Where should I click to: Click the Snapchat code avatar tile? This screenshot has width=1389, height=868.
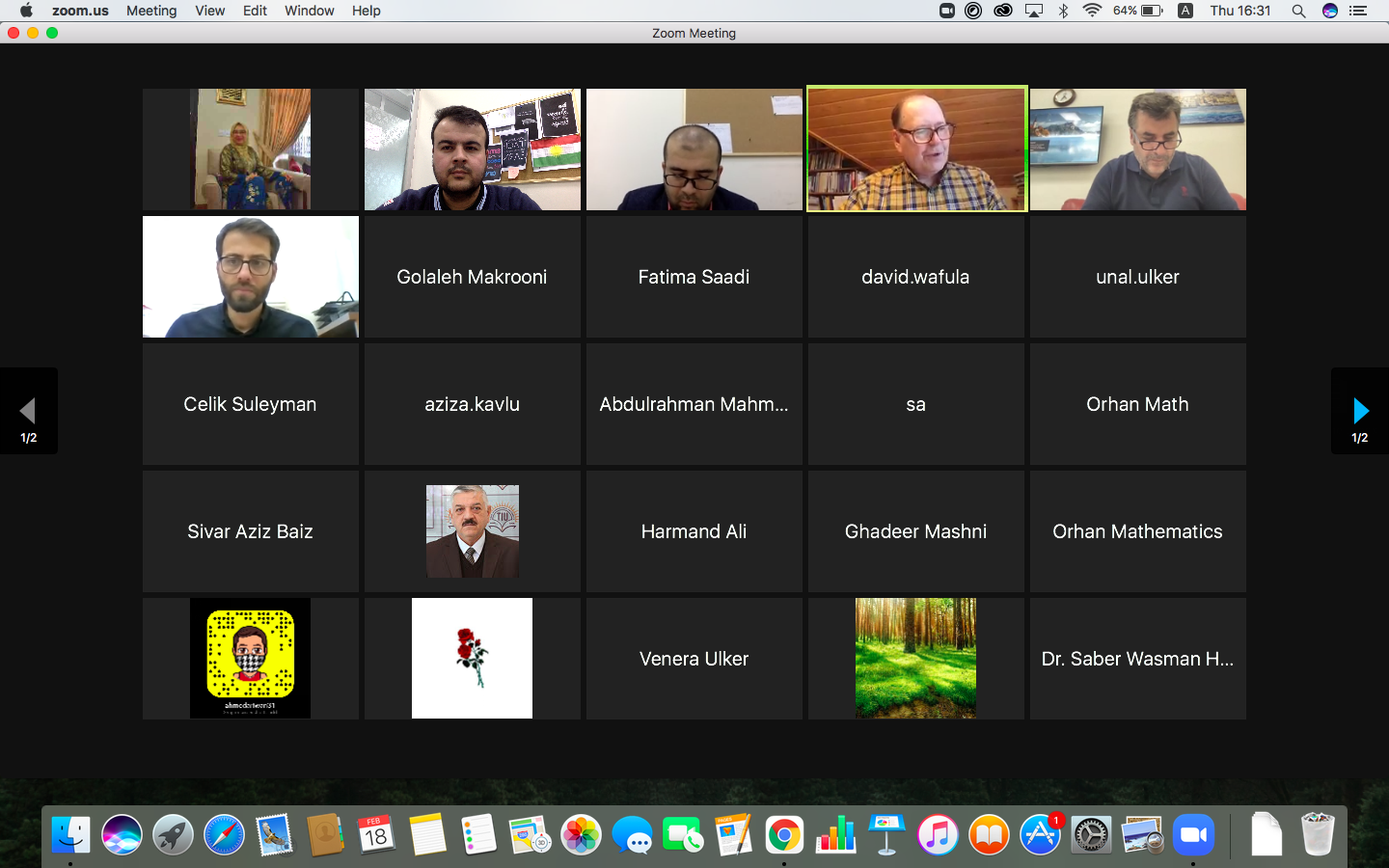click(x=250, y=659)
